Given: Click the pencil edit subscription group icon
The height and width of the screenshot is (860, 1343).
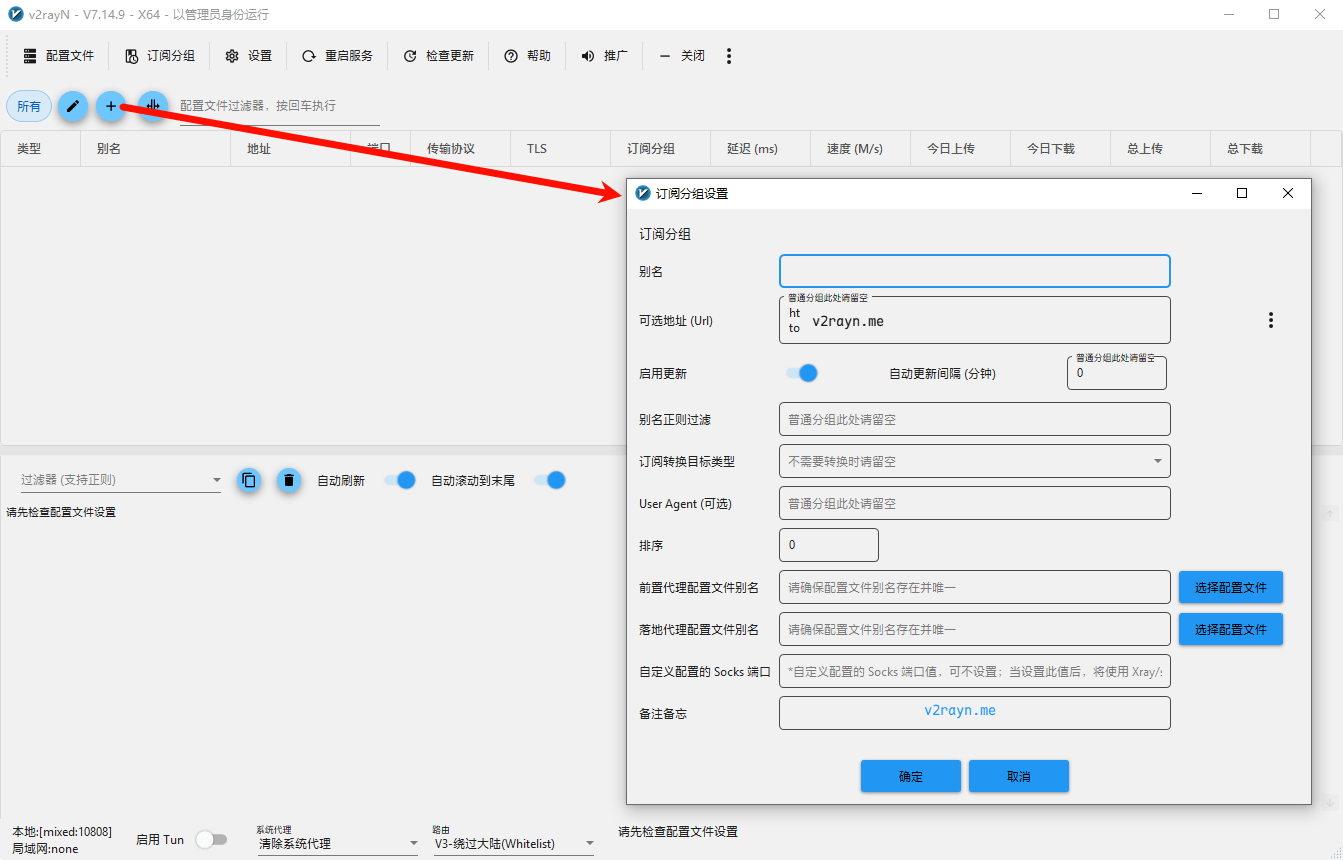Looking at the screenshot, I should point(72,106).
